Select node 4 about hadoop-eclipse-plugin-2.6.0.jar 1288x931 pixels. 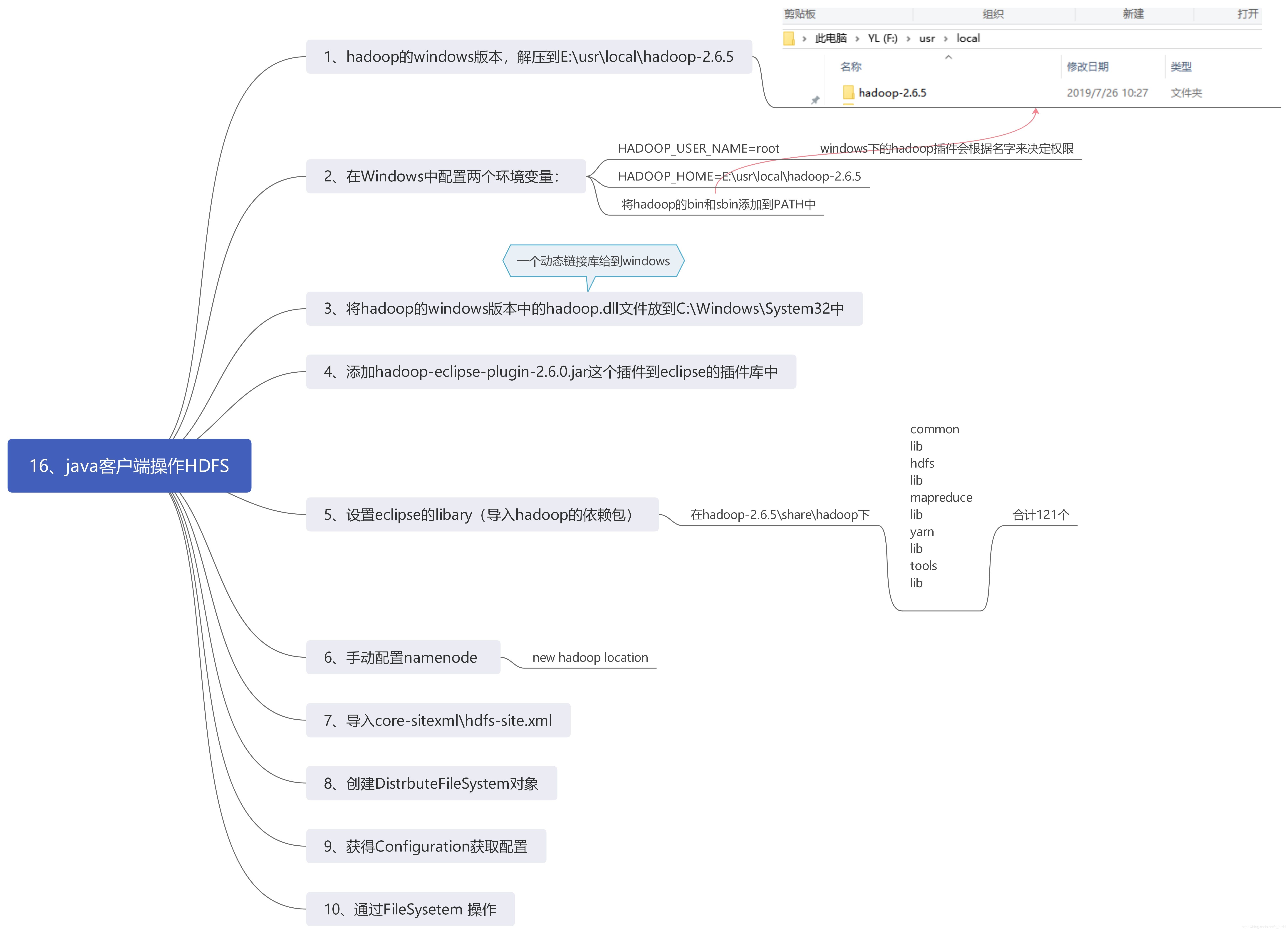point(551,371)
